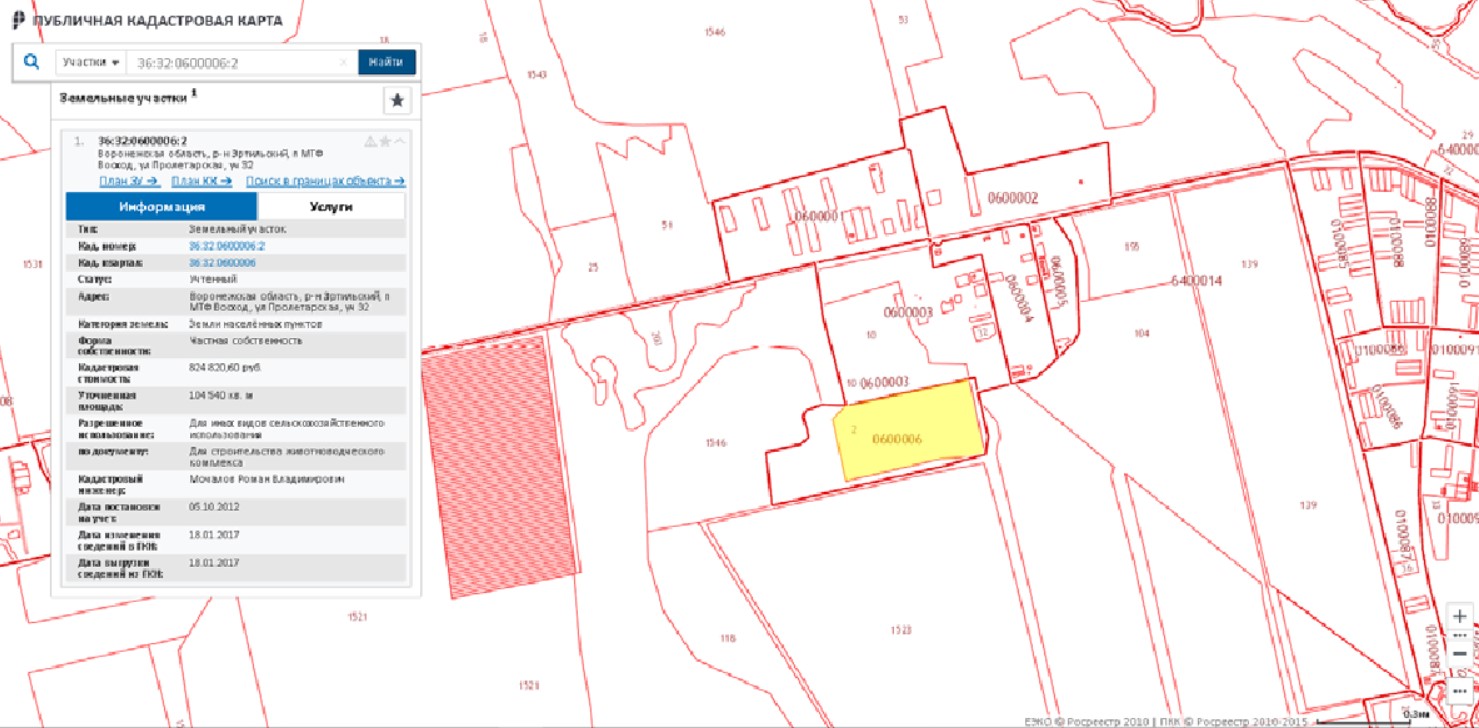1479x728 pixels.
Task: Open cadastral quarter 36:32:0600006 link
Action: point(223,263)
